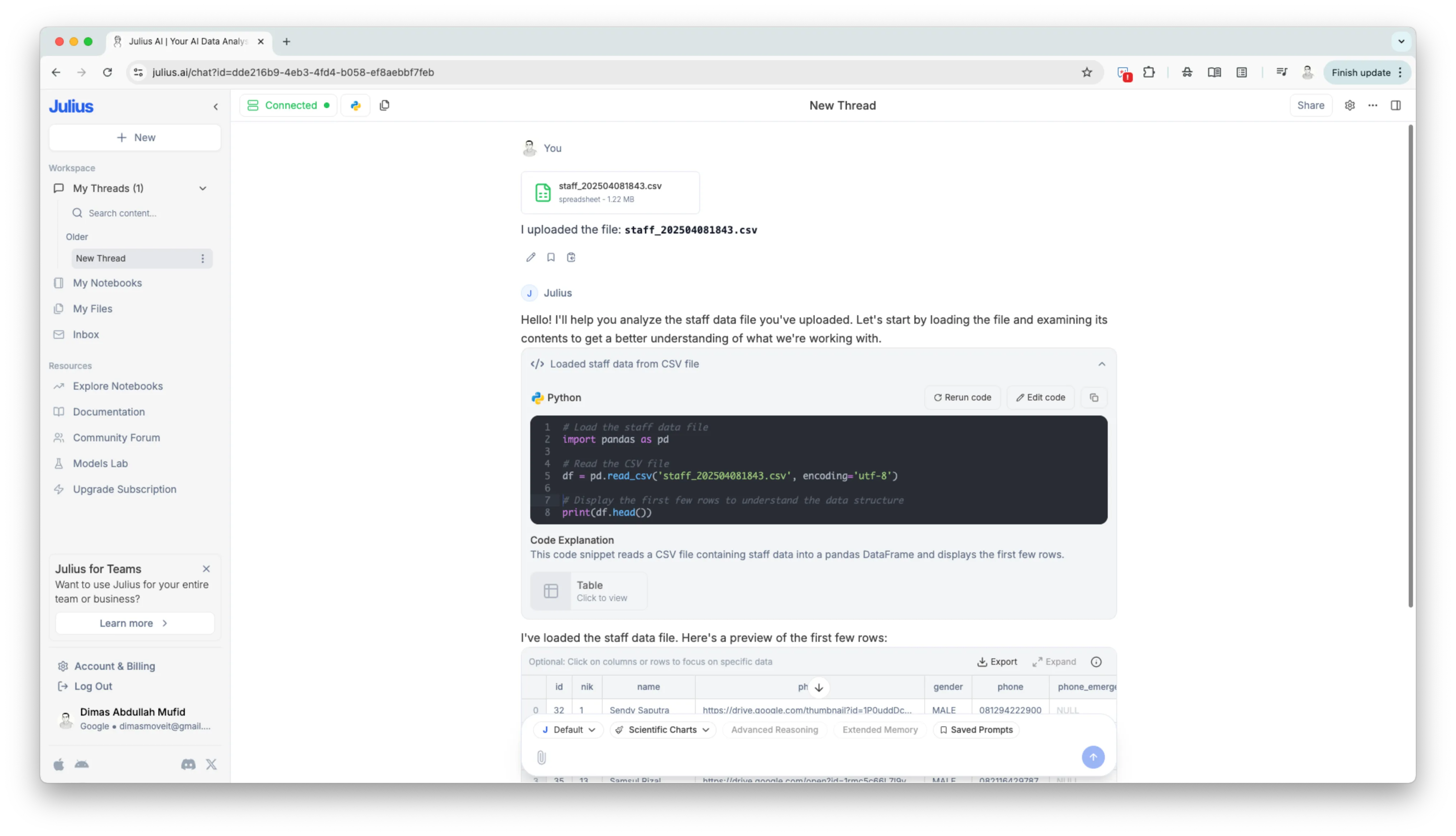
Task: Open My Notebooks in sidebar
Action: coord(107,283)
